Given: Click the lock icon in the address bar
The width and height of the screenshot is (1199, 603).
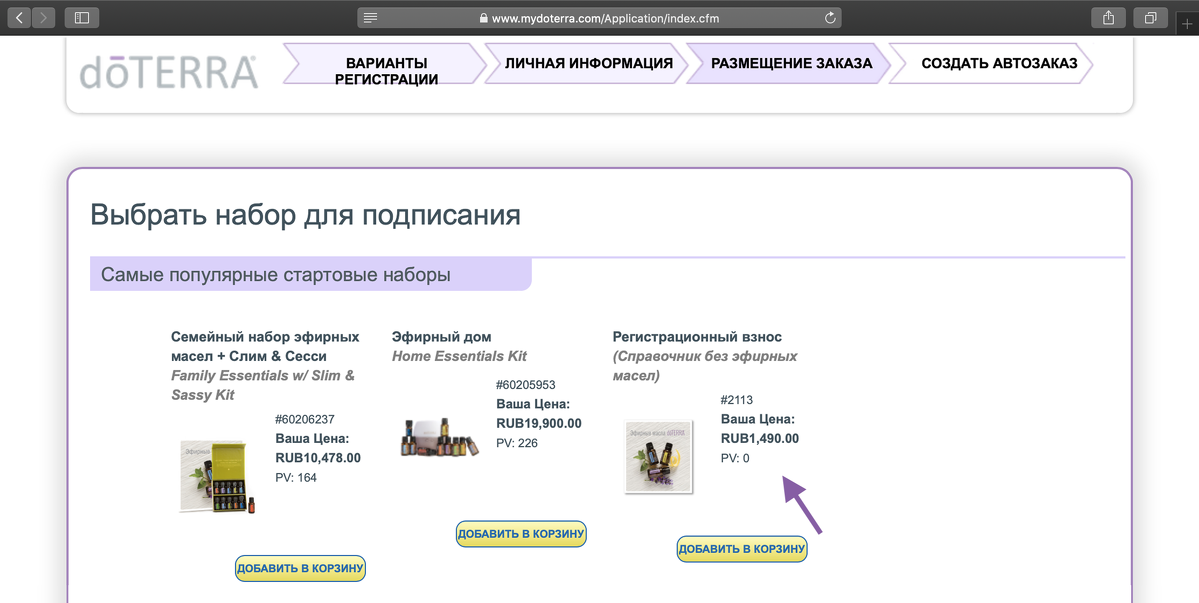Looking at the screenshot, I should [x=483, y=18].
